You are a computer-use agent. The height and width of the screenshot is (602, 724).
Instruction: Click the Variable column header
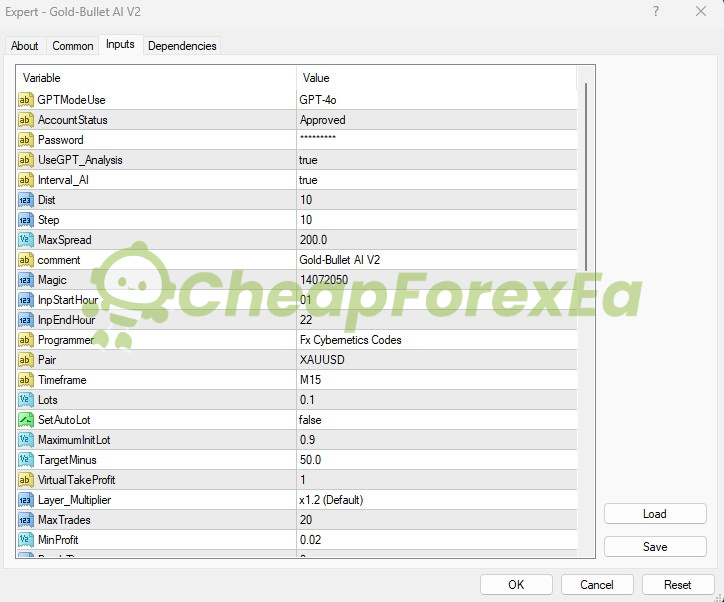coord(157,78)
